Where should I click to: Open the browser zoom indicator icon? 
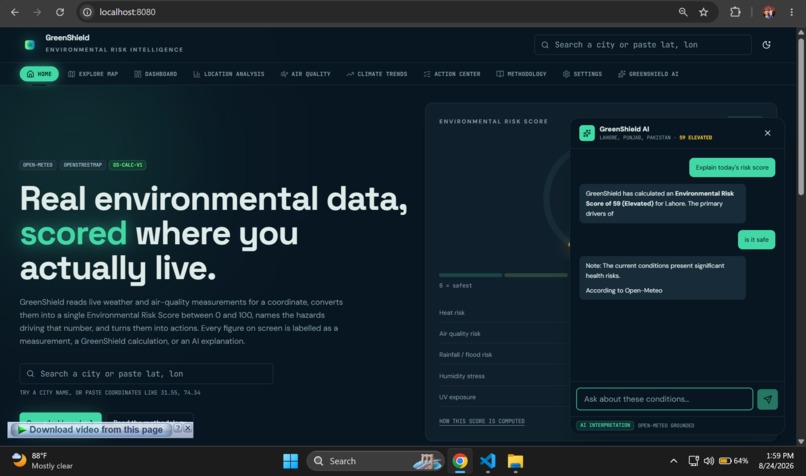[x=683, y=12]
